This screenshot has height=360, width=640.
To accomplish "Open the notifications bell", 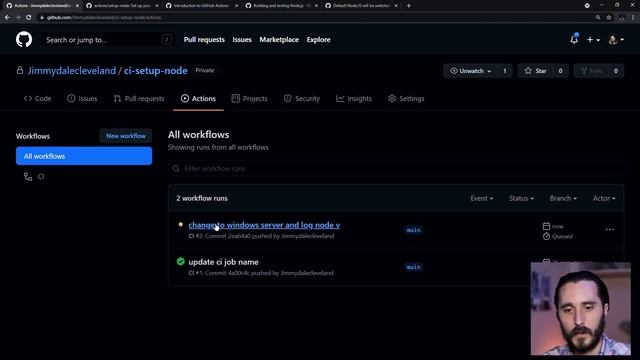I will 574,39.
